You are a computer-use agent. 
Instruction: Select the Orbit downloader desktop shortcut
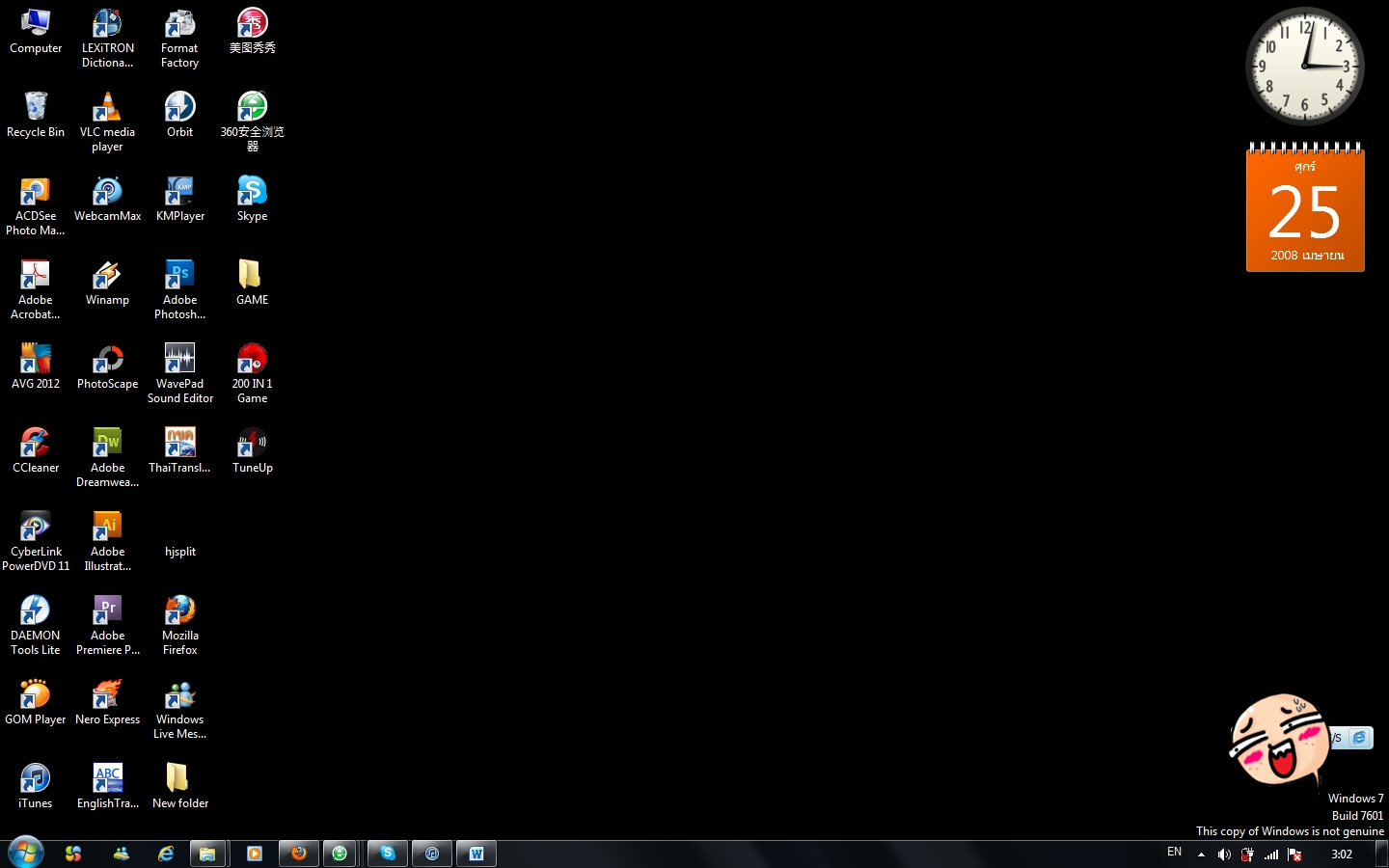point(179,116)
